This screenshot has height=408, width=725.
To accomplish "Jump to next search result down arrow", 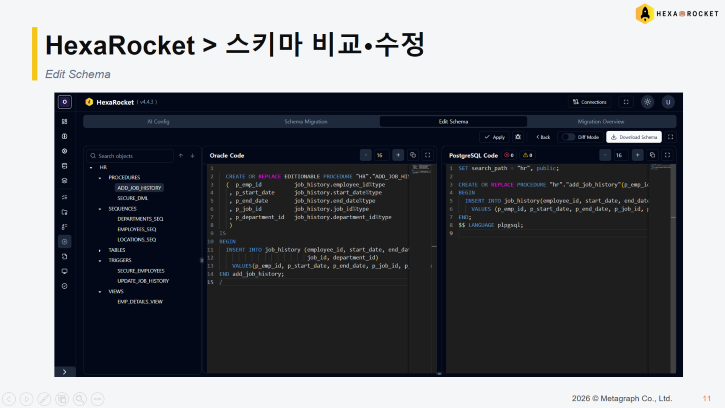I will pyautogui.click(x=192, y=156).
